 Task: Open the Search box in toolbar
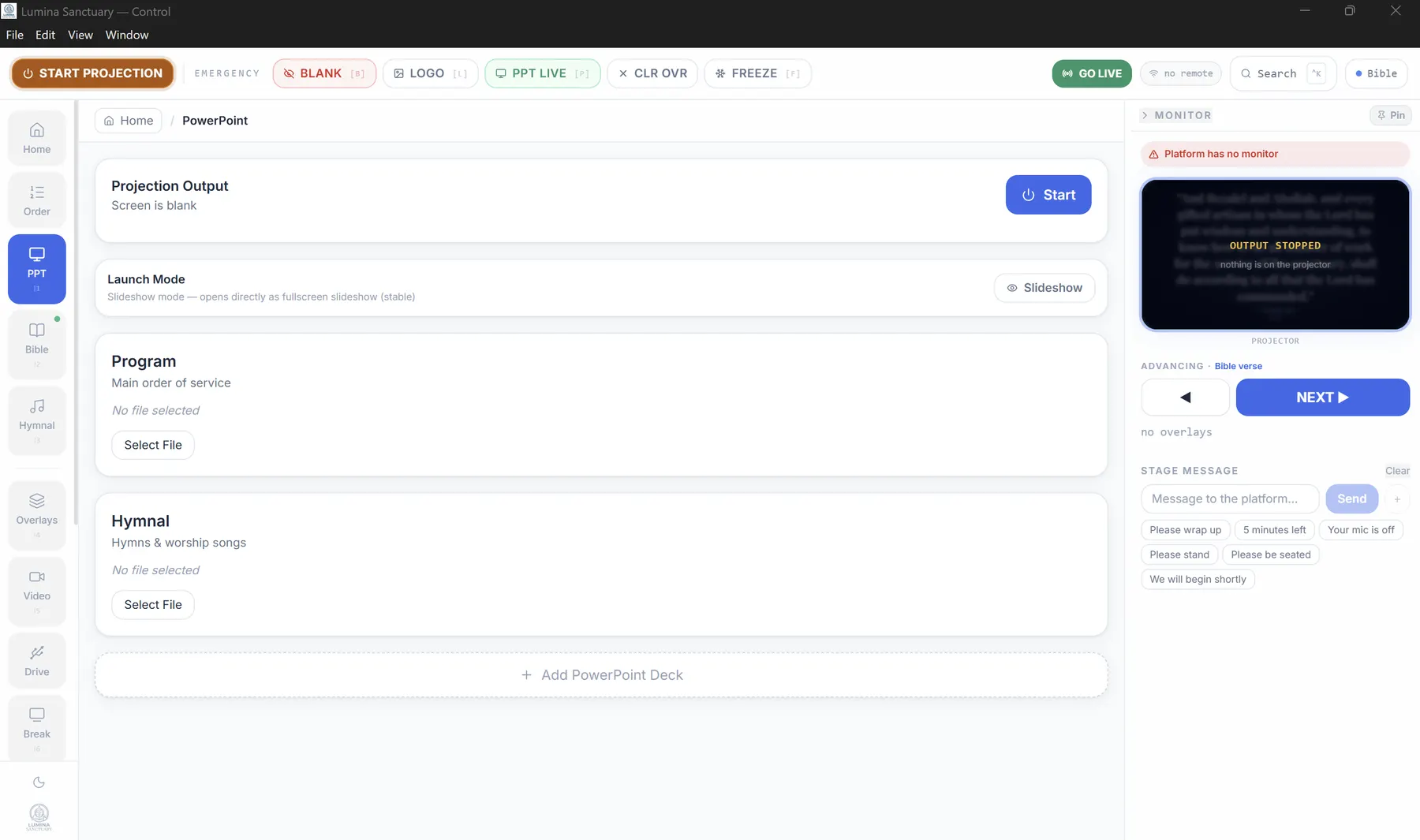point(1283,73)
